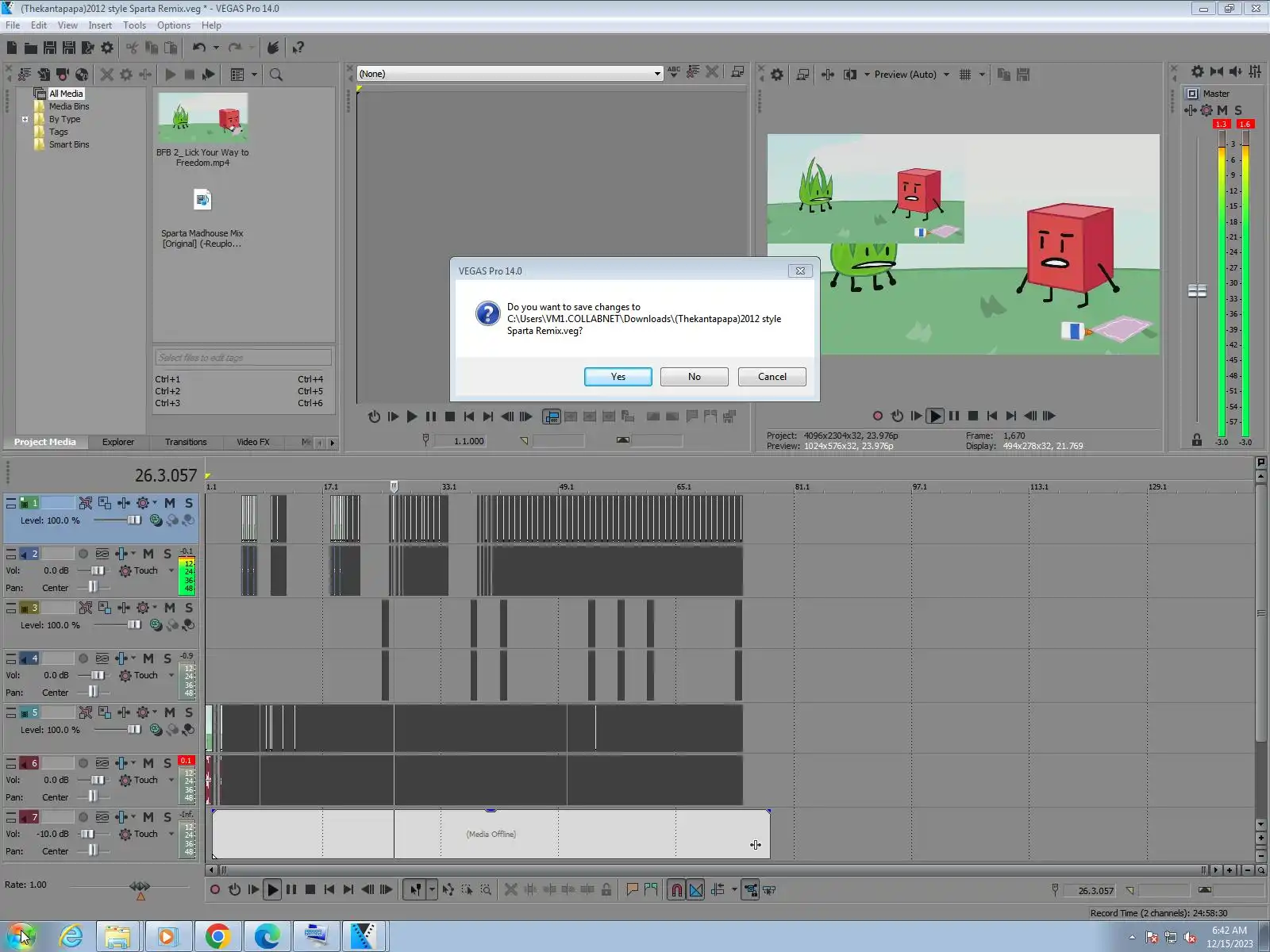Screen dimensions: 1270x952
Task: Click the Save project icon
Action: 49,48
